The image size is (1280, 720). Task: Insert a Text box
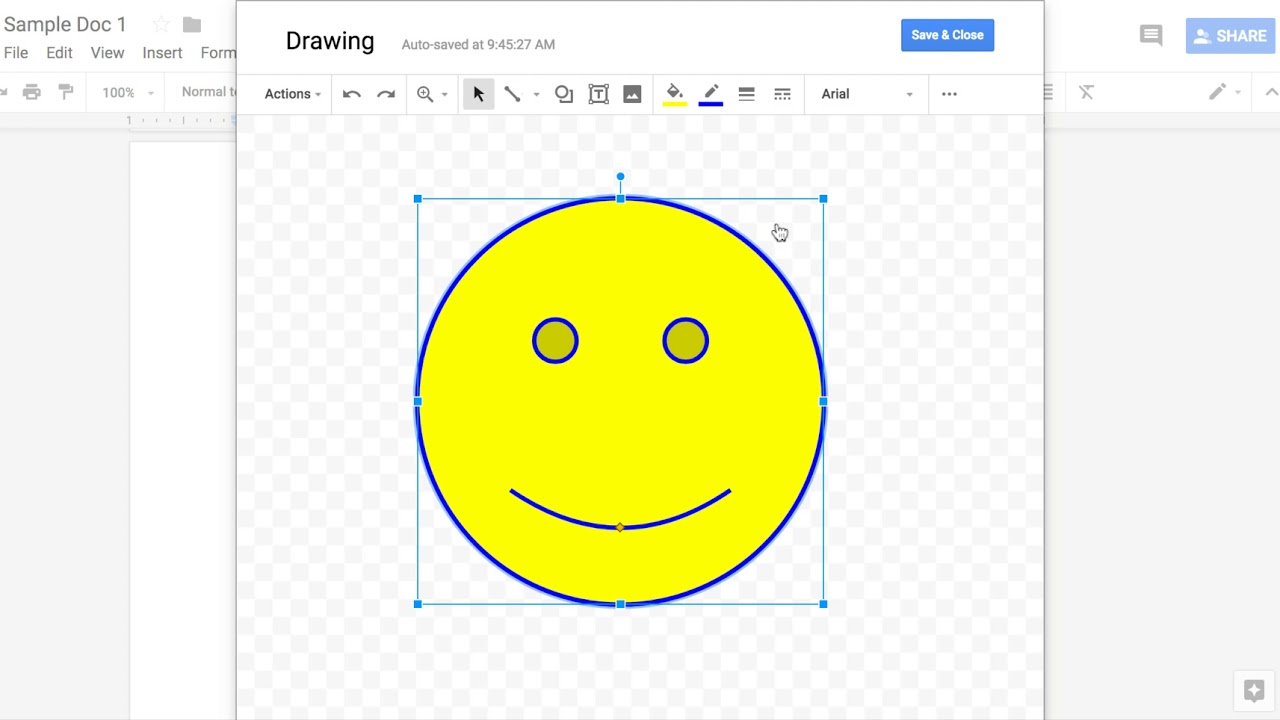(598, 93)
